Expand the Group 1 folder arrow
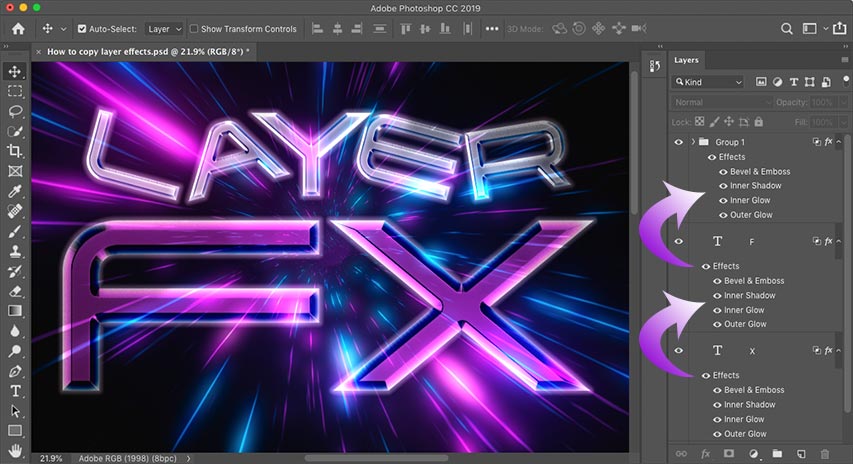Viewport: 853px width, 464px height. pos(693,142)
